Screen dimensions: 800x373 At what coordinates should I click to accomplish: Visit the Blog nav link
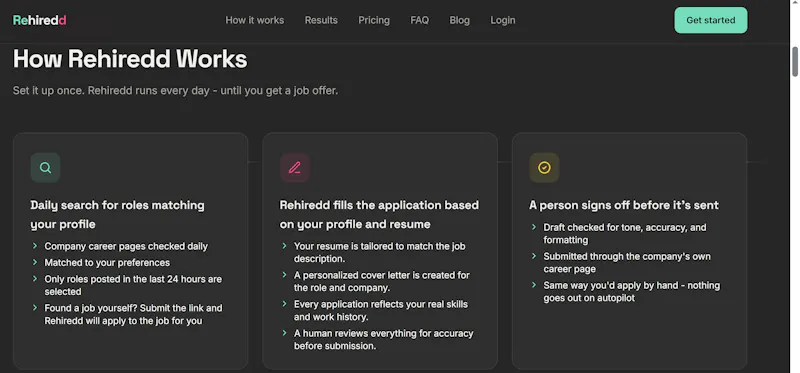point(459,20)
